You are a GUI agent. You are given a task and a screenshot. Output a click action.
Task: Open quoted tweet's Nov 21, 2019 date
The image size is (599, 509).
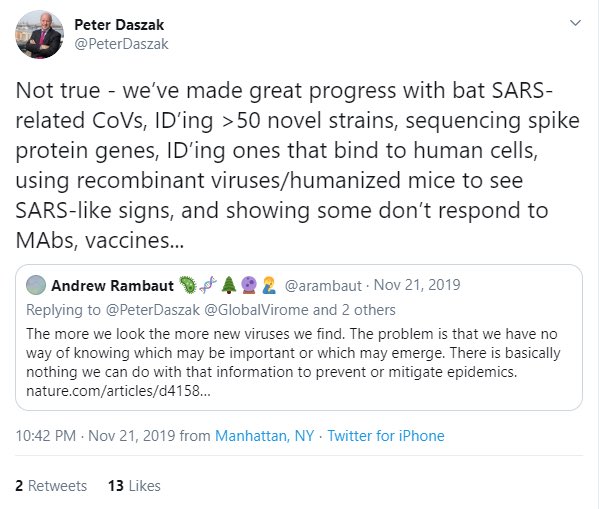coord(417,285)
